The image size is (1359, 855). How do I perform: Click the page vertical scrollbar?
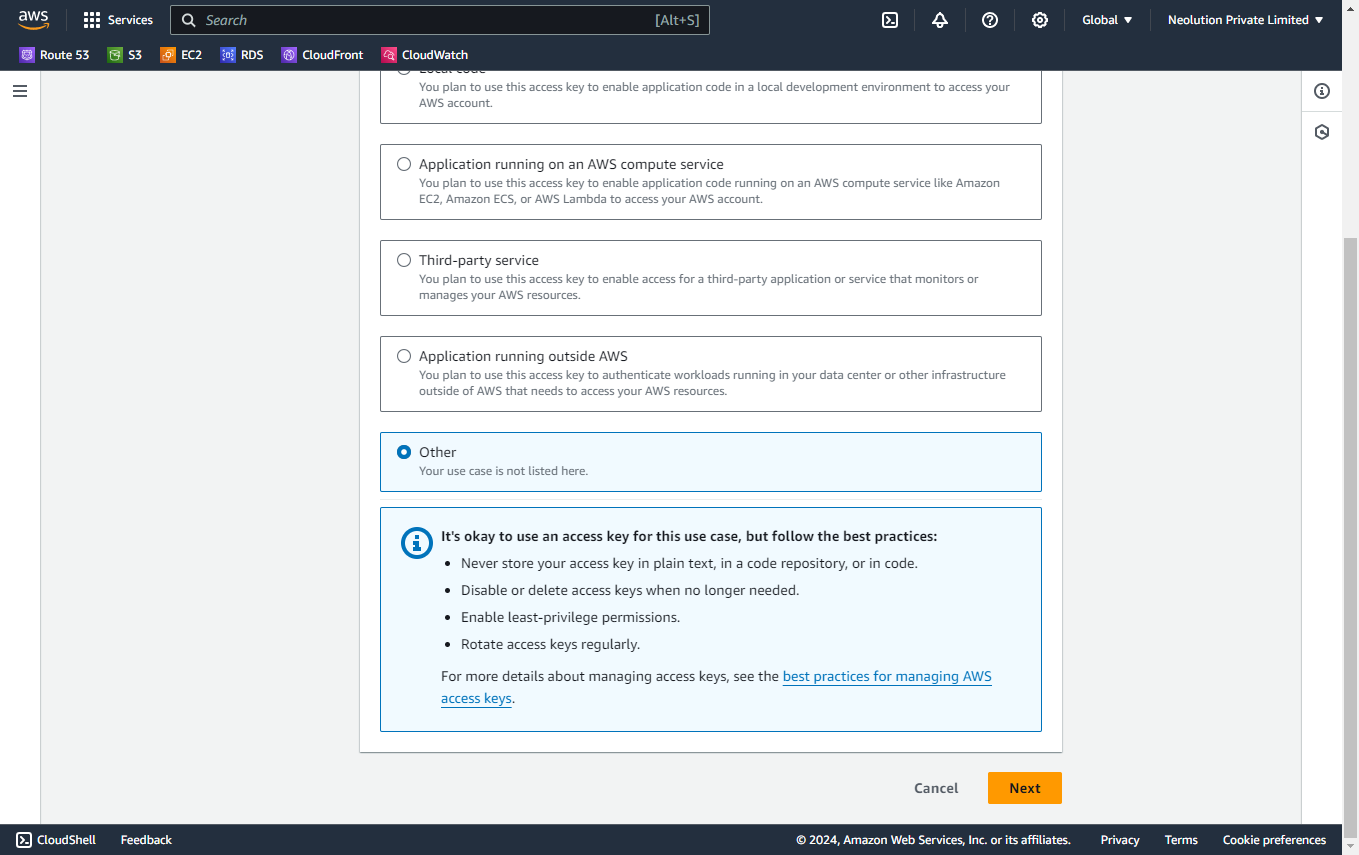1350,500
